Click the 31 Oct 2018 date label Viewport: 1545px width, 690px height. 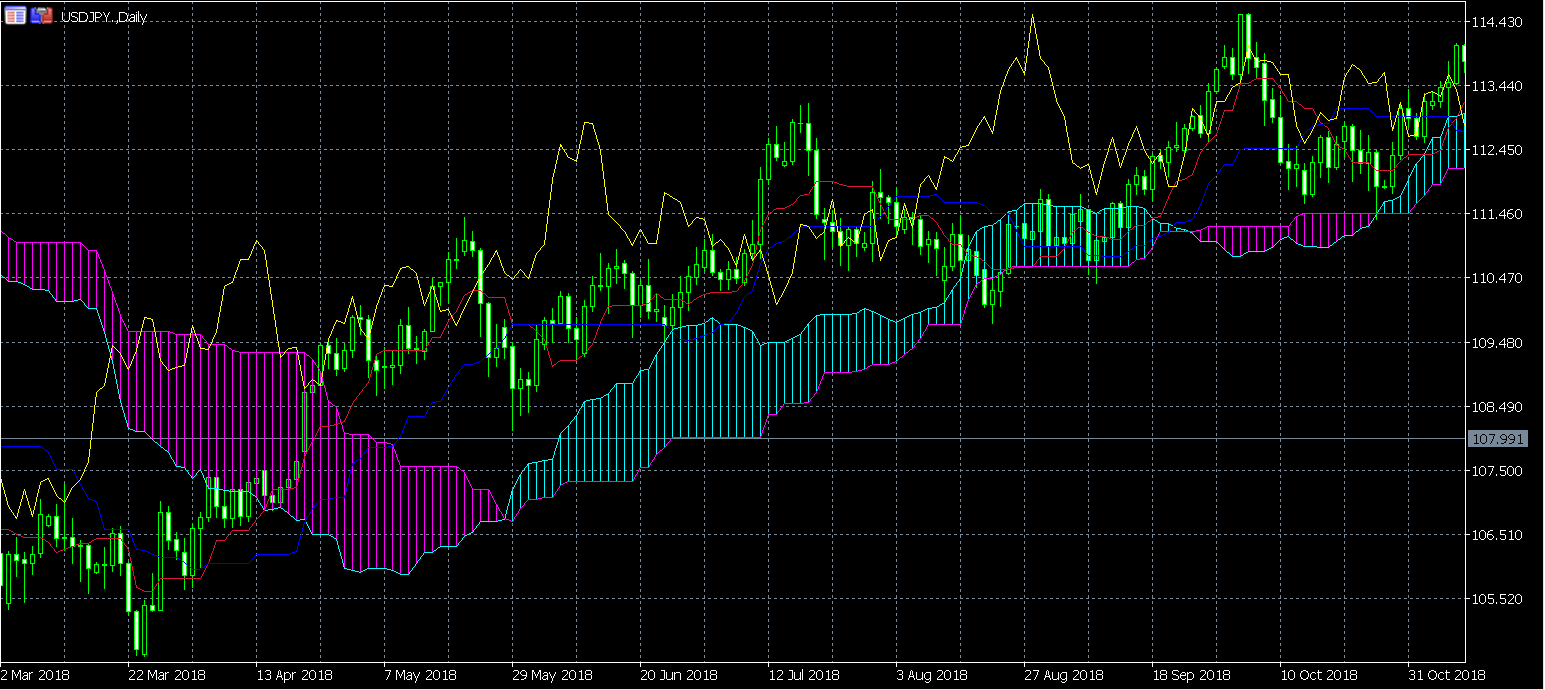1447,675
